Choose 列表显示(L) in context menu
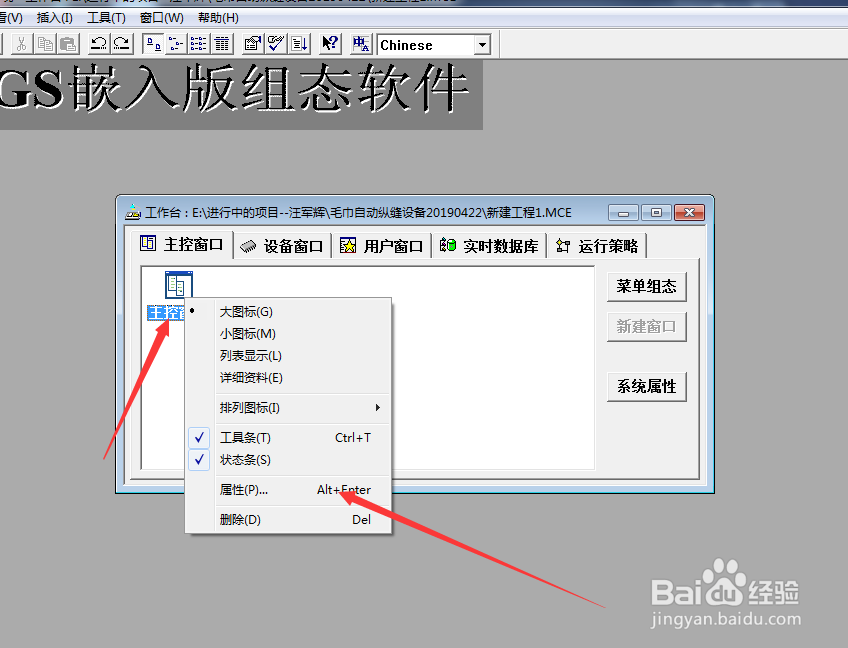Viewport: 848px width, 648px height. 288,356
